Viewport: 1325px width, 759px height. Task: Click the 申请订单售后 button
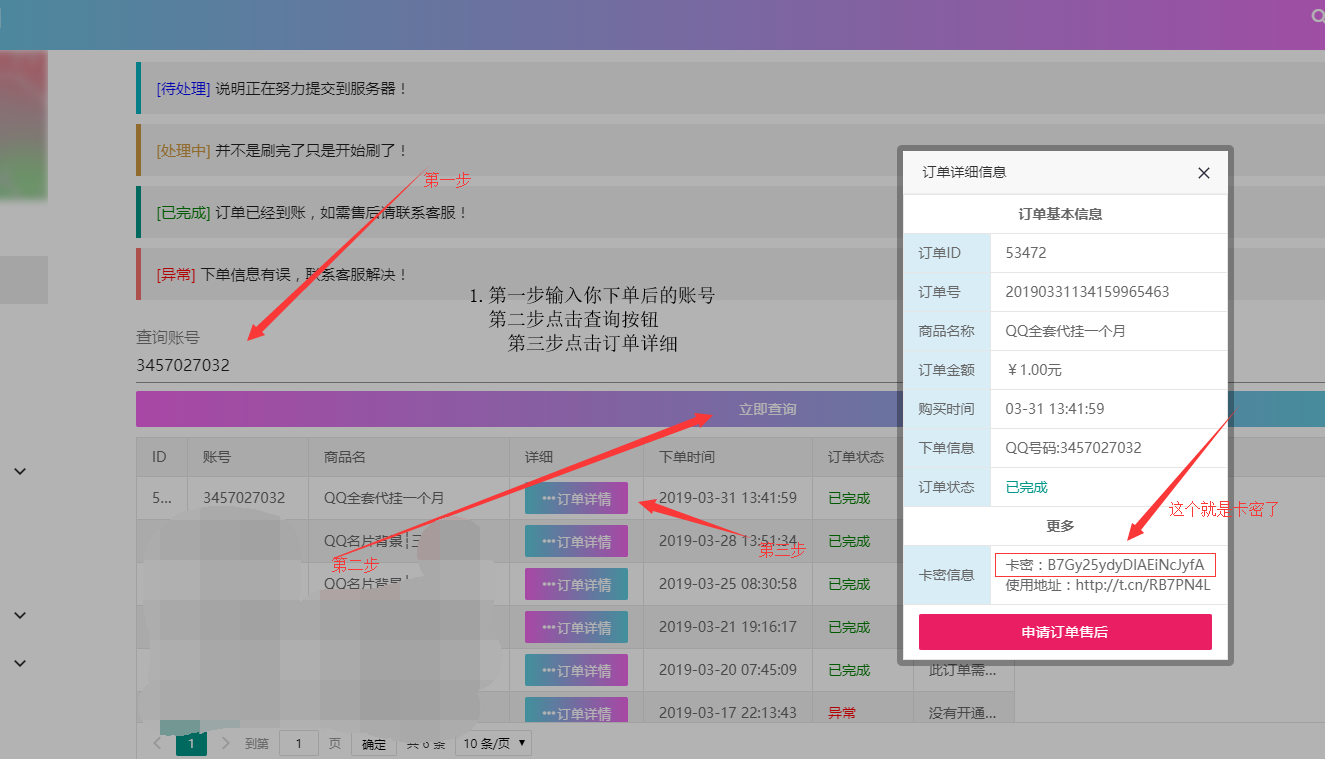1065,632
